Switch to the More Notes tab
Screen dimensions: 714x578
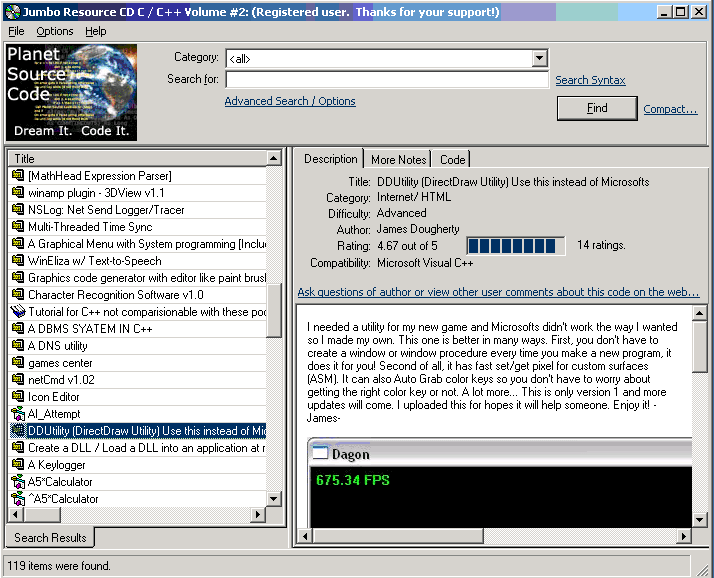click(398, 160)
